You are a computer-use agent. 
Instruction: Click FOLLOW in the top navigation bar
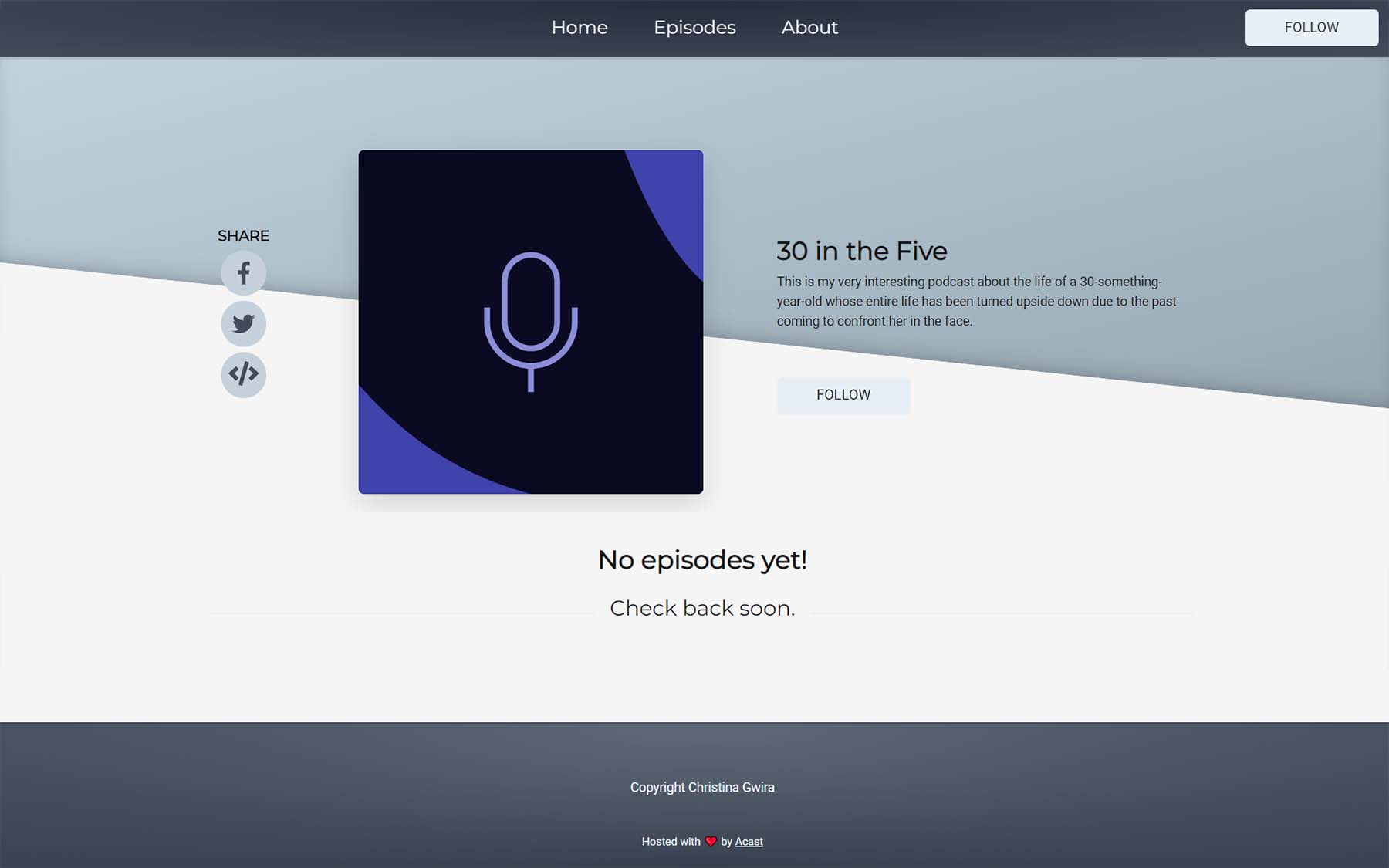1312,28
